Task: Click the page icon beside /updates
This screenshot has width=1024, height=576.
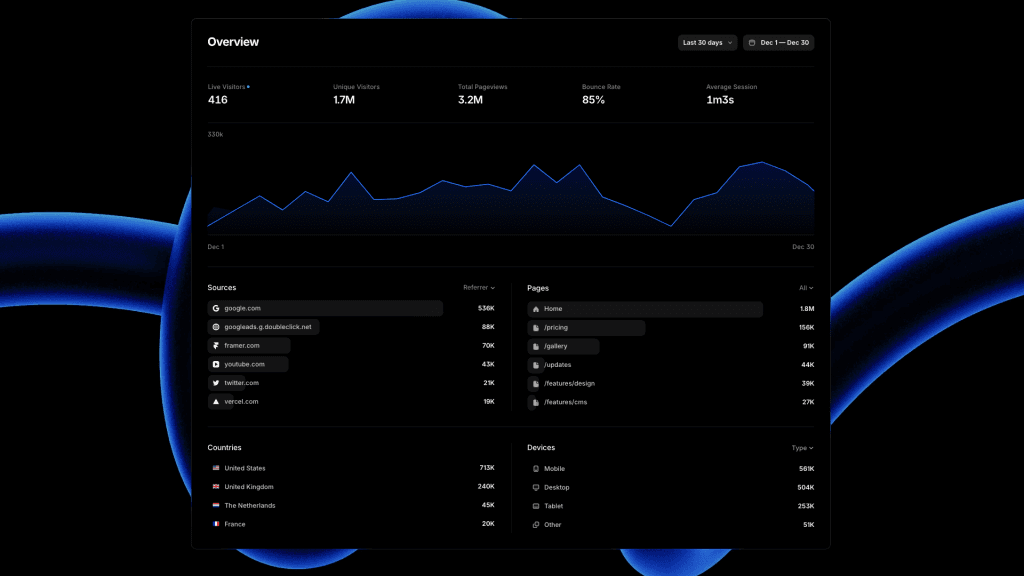Action: click(536, 365)
